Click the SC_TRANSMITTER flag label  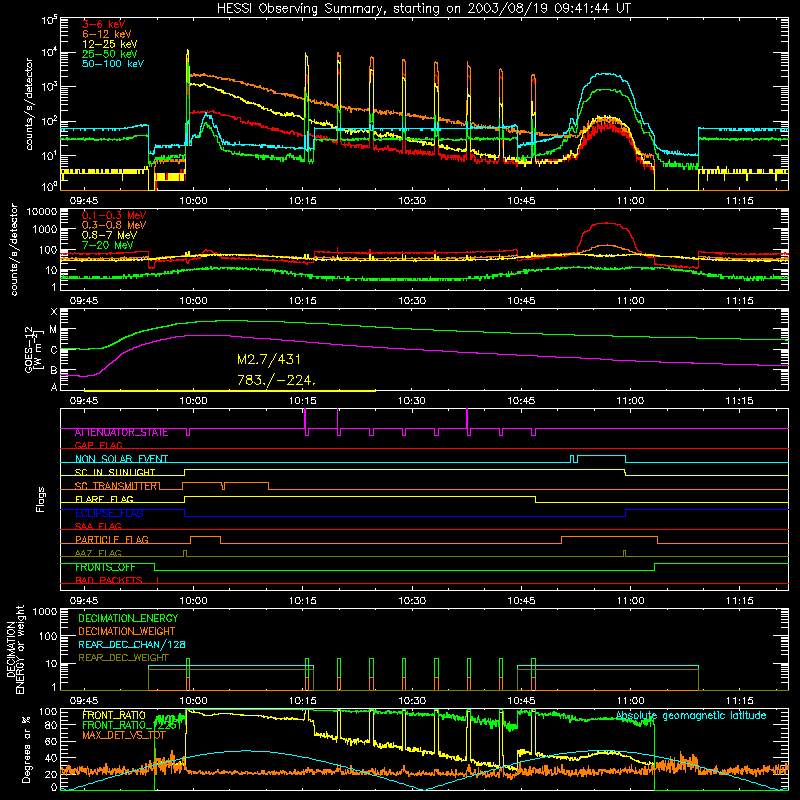click(117, 486)
